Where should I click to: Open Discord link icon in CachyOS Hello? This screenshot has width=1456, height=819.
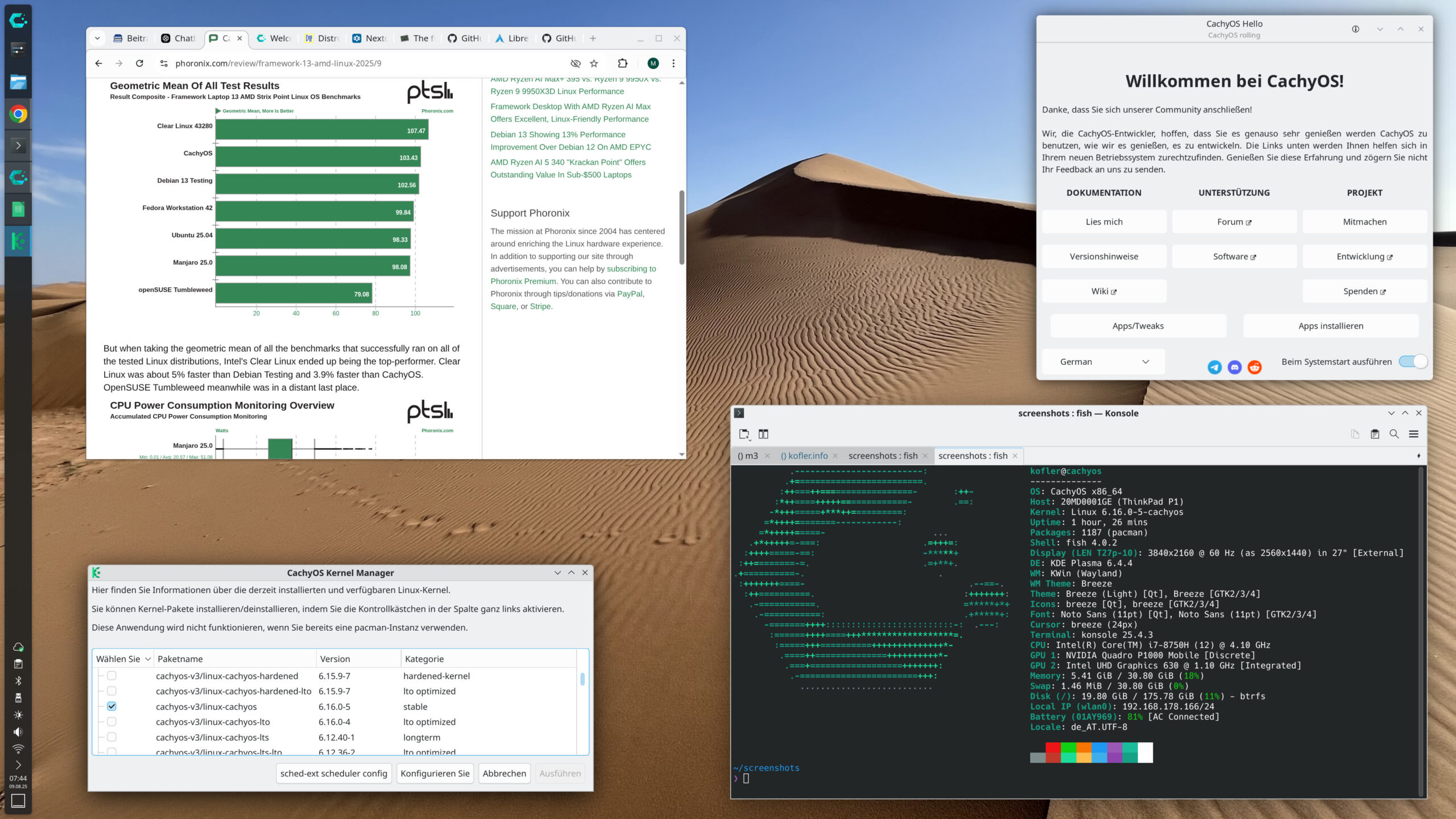point(1234,367)
